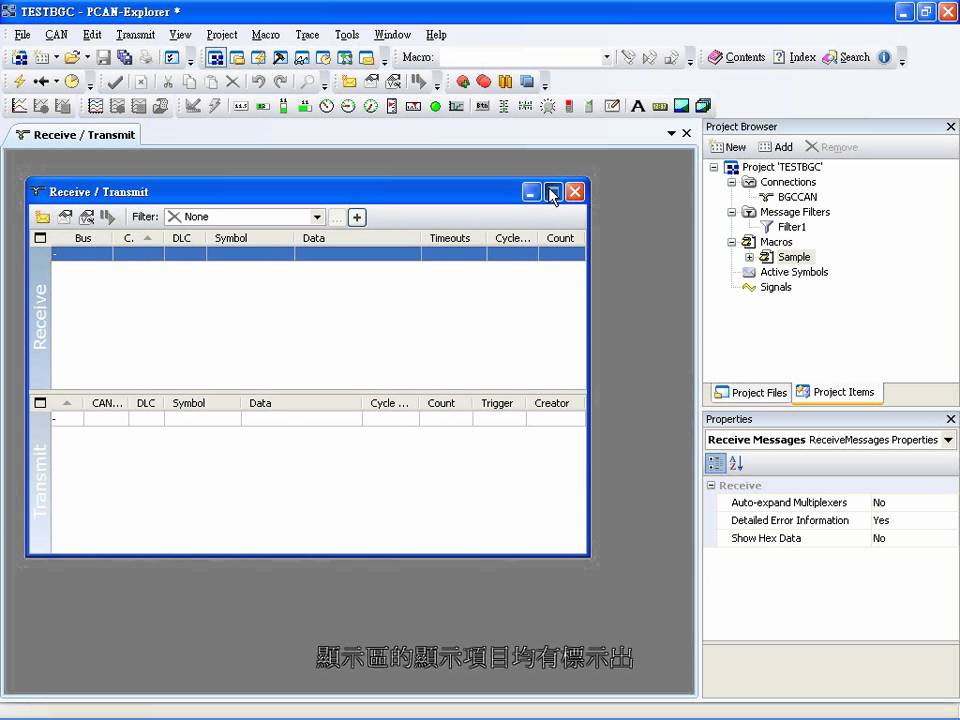The height and width of the screenshot is (720, 960).
Task: Select Signals in project tree
Action: [776, 287]
